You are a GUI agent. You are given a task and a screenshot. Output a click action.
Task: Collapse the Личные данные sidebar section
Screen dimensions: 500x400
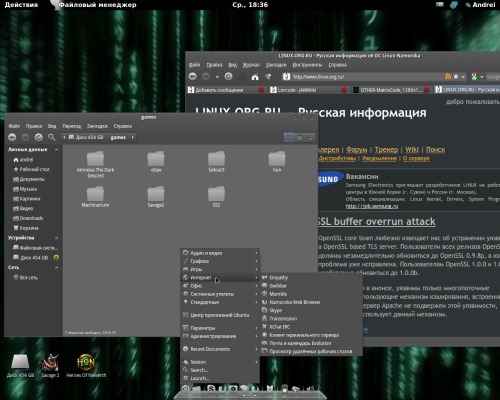pyautogui.click(x=56, y=150)
